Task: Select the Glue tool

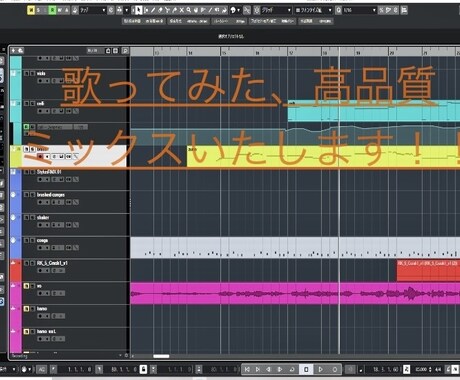Action: click(x=174, y=10)
